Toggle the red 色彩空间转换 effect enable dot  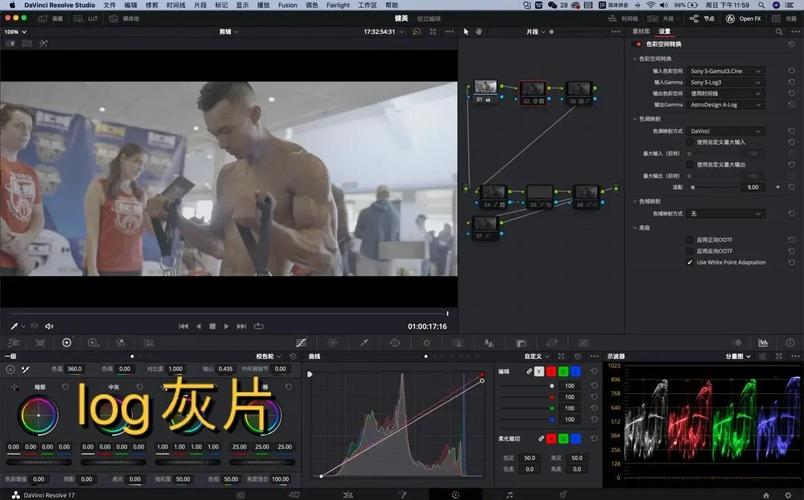638,44
